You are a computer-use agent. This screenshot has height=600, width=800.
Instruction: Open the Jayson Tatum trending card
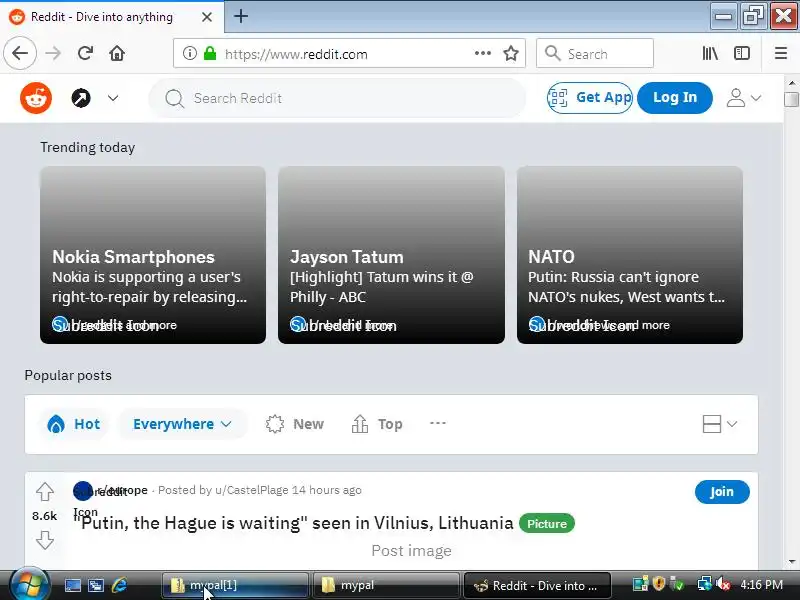point(391,255)
